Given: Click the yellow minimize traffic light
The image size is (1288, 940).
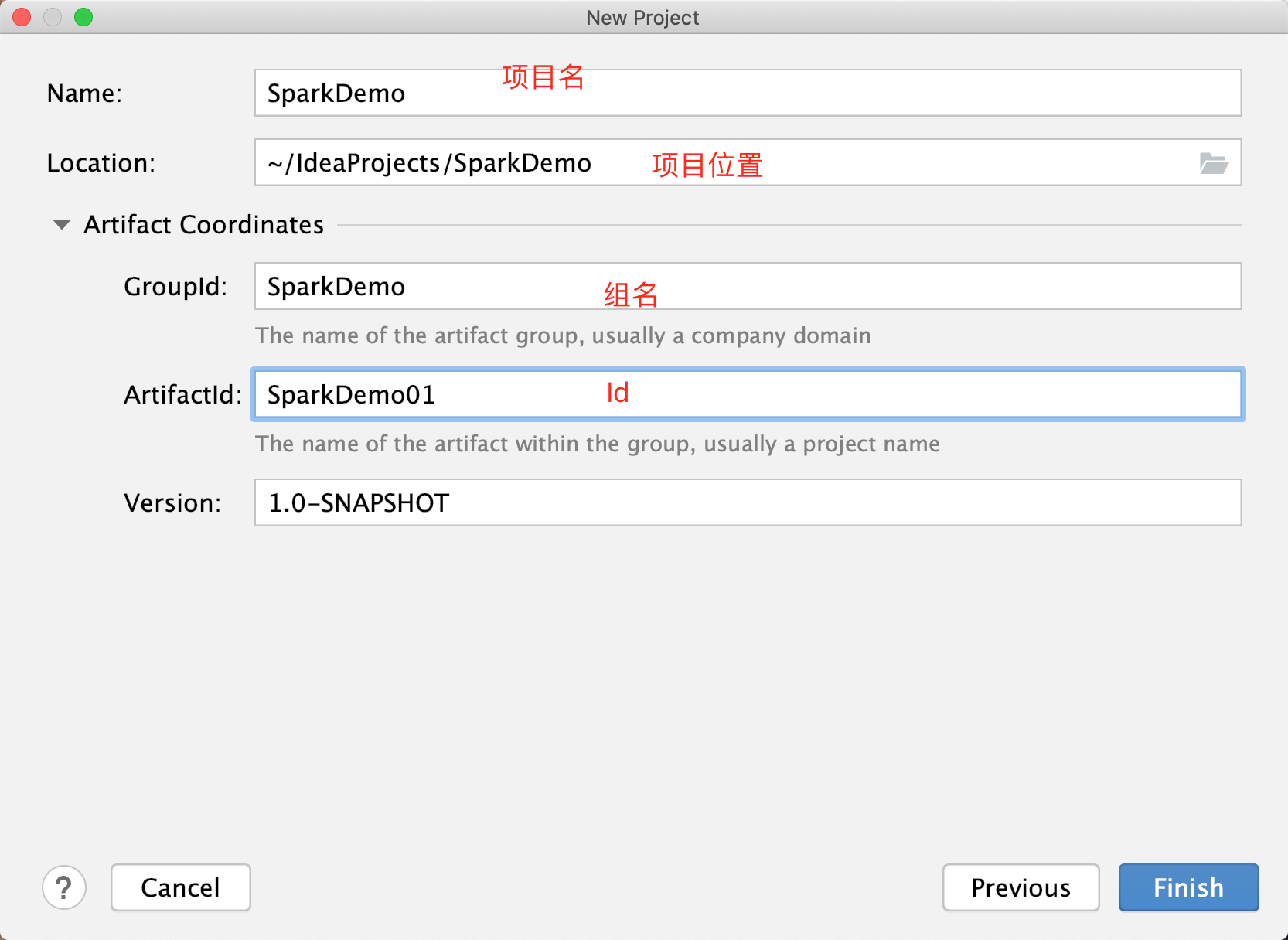Looking at the screenshot, I should point(53,17).
